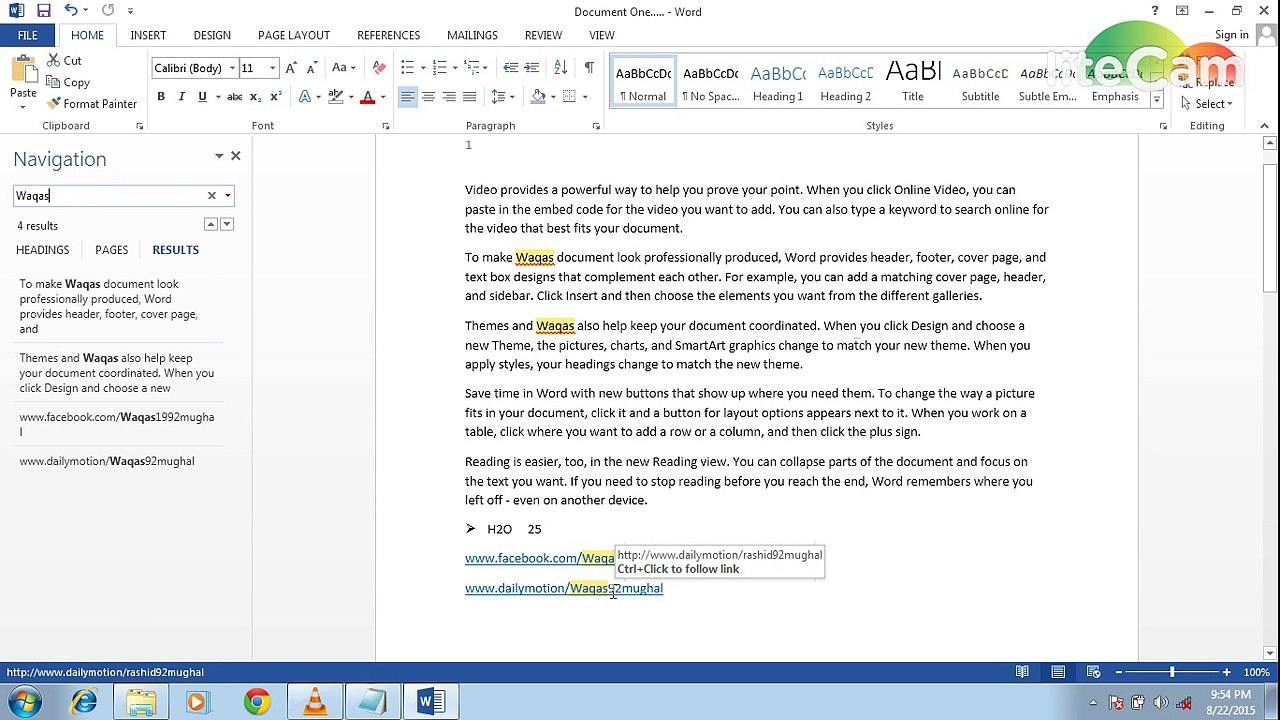
Task: Justify the paragraph text
Action: coord(469,97)
